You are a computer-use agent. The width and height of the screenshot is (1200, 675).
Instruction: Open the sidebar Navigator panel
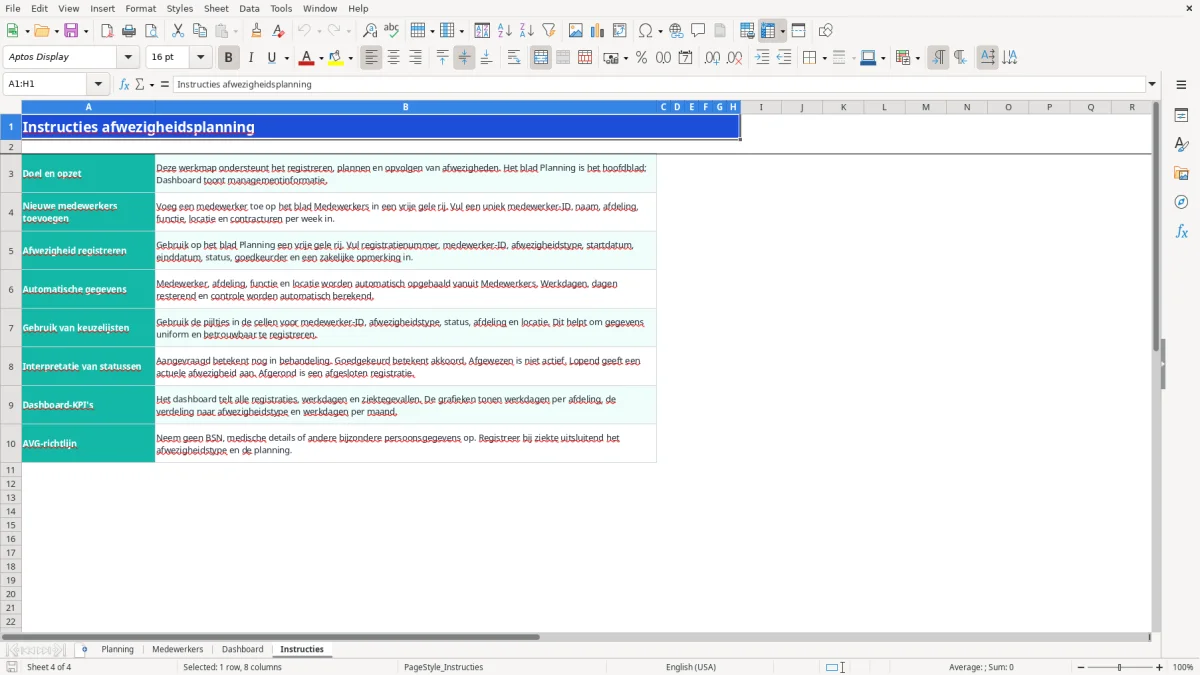click(x=1181, y=202)
